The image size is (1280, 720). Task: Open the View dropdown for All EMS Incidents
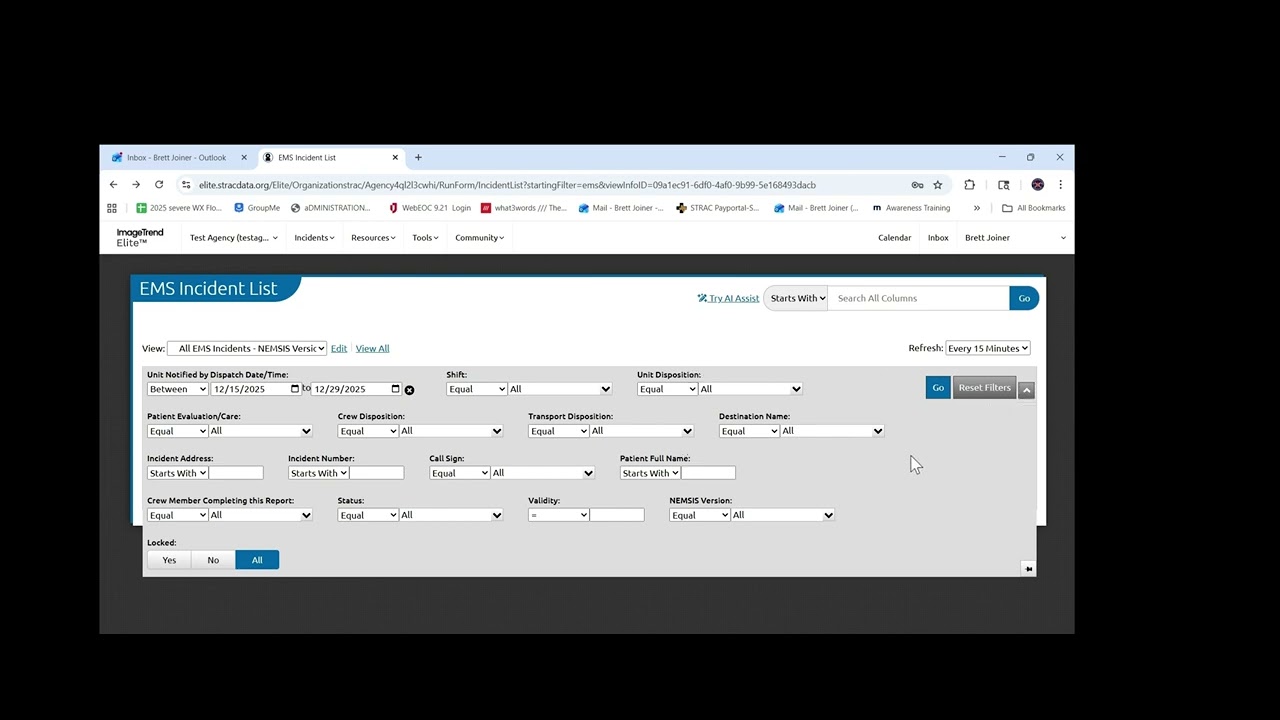coord(247,348)
